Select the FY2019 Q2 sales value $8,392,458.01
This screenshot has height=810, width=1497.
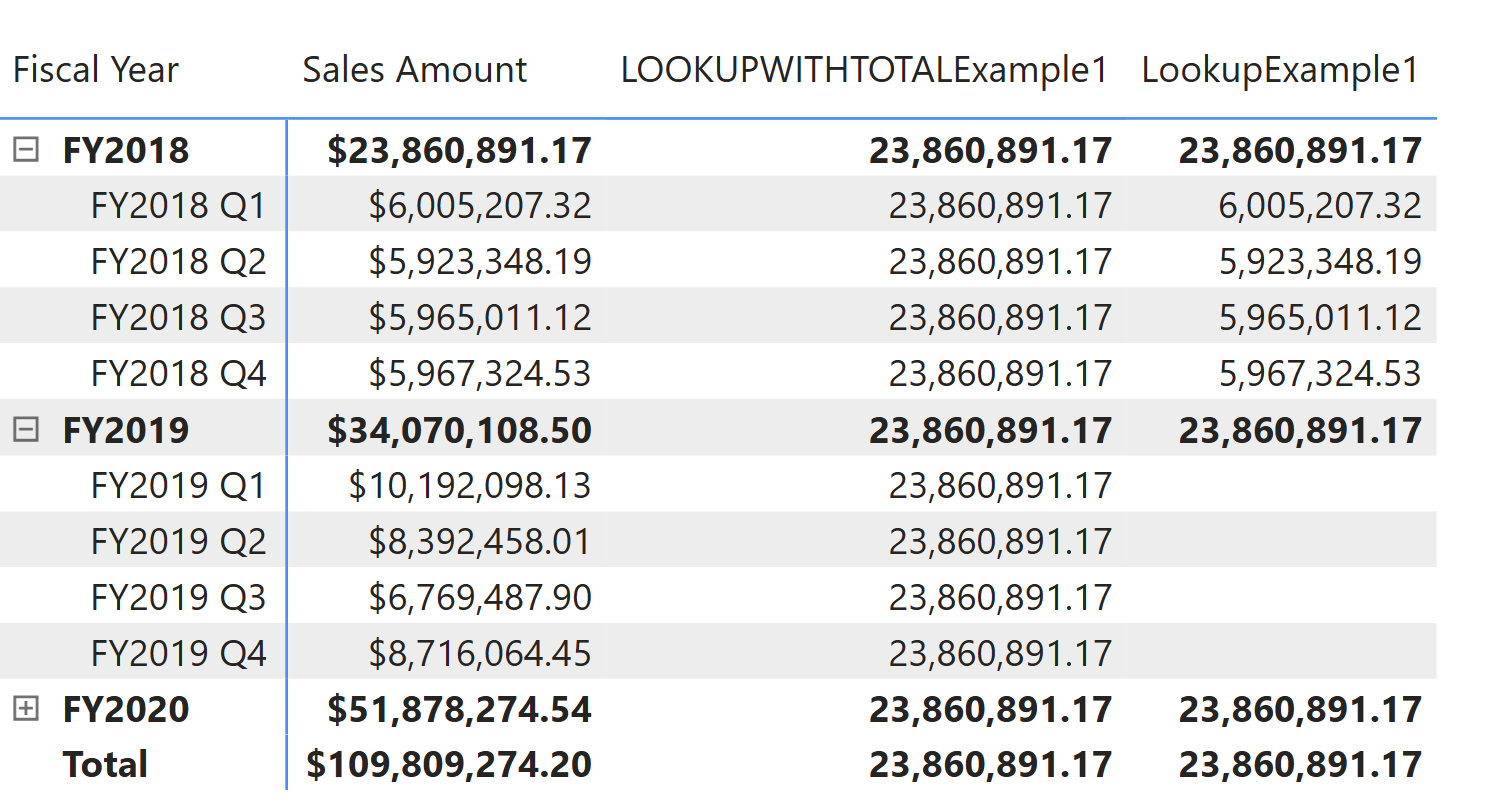pos(478,541)
